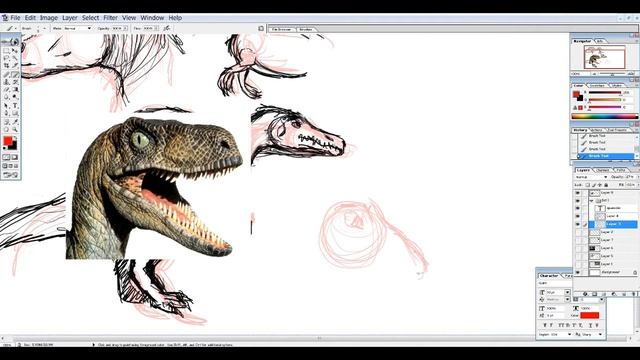Select the Eyedropper tool
The image size is (640, 360).
pos(15,122)
